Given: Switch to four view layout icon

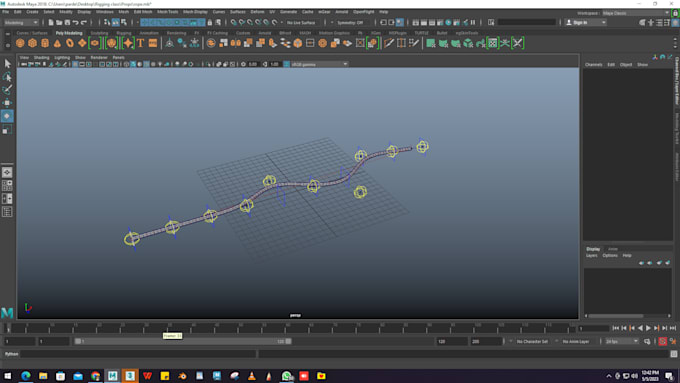Looking at the screenshot, I should tap(7, 186).
